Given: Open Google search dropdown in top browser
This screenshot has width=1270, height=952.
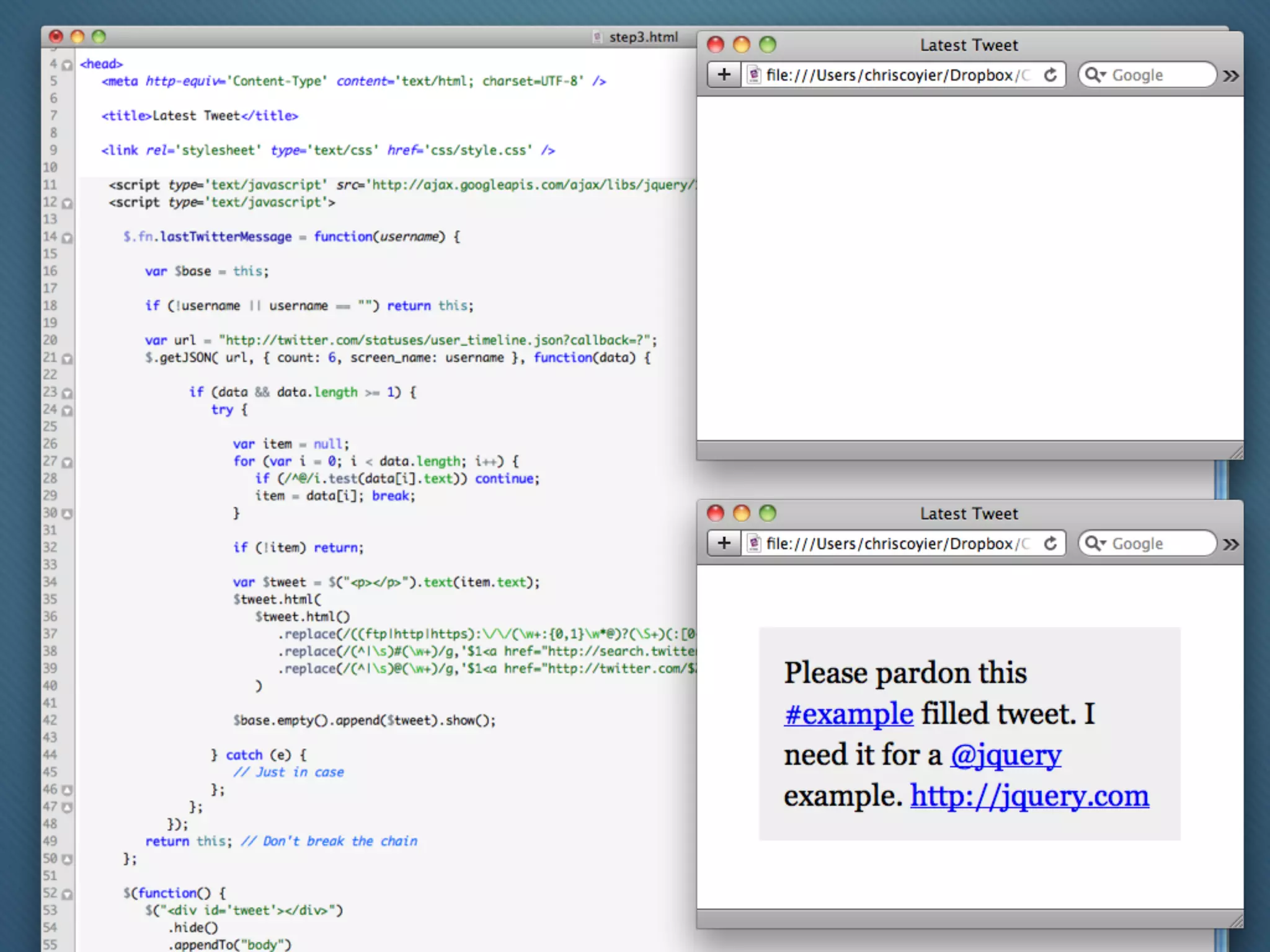Looking at the screenshot, I should tap(1095, 75).
